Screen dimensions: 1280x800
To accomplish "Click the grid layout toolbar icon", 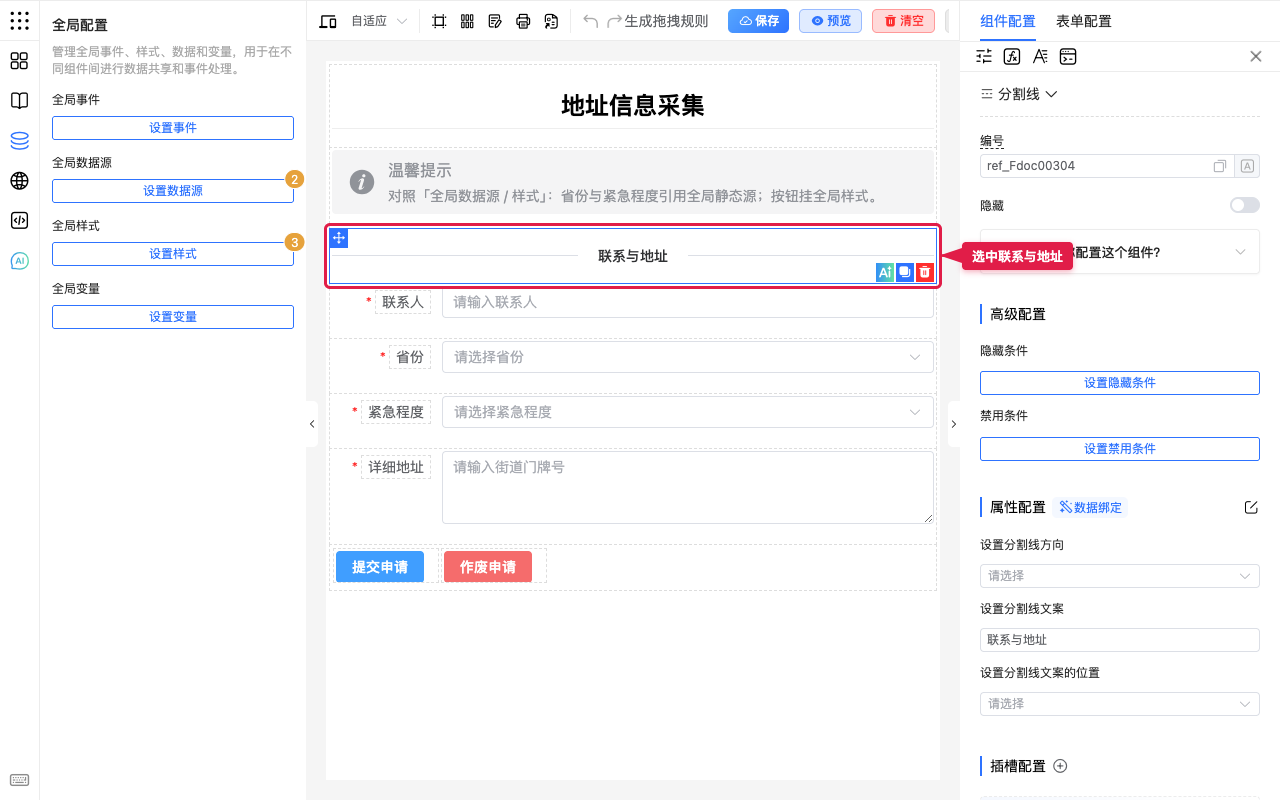I will (467, 21).
